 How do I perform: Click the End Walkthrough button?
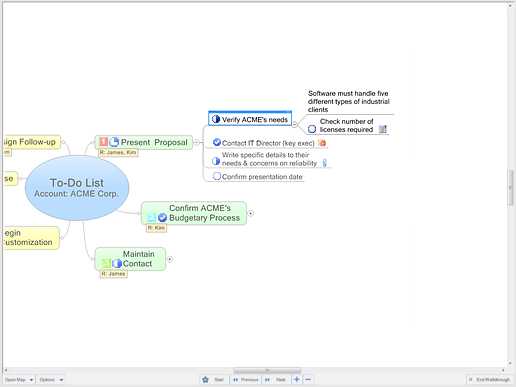coord(489,380)
